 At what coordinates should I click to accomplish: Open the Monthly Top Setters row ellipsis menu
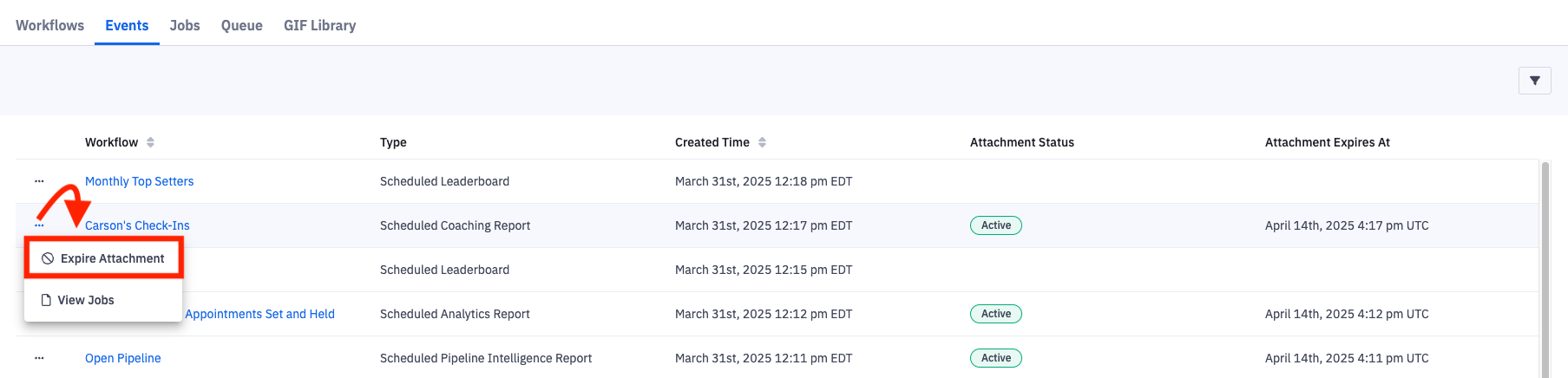[x=39, y=181]
